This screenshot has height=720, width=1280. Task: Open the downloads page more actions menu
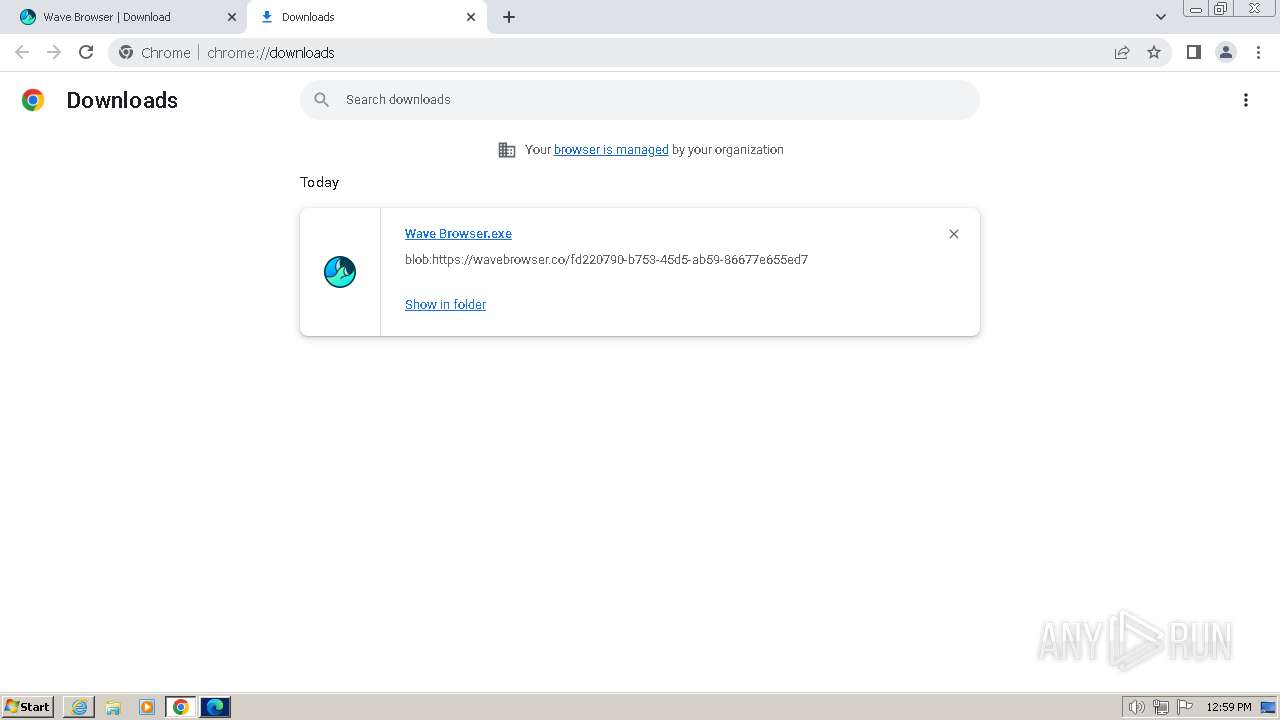point(1246,100)
